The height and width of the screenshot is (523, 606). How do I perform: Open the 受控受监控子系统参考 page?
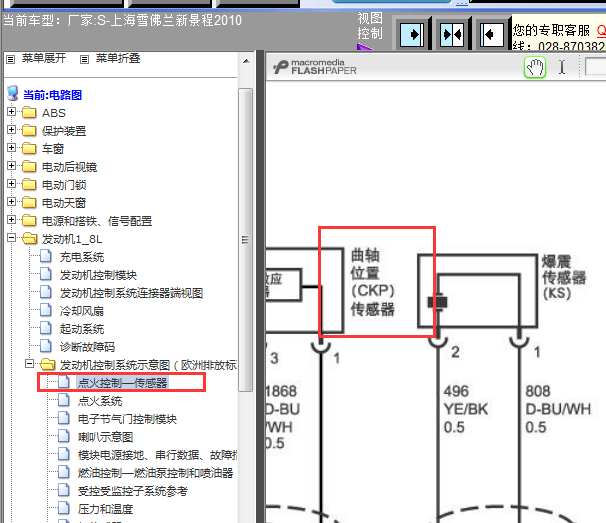point(133,491)
